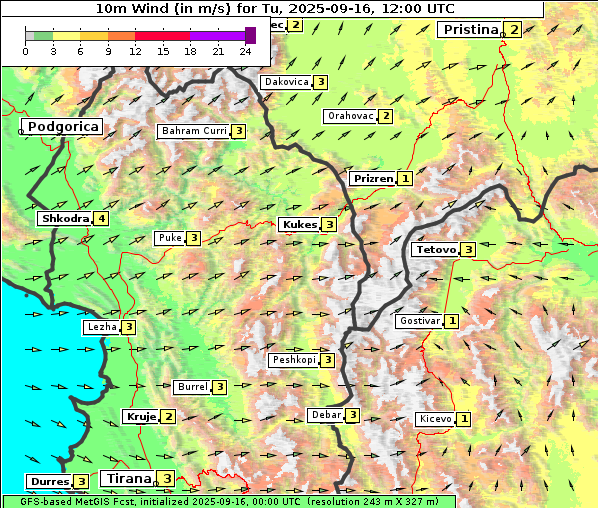Viewport: 598px width, 508px height.
Task: Click the Peshkopi town label
Action: click(294, 360)
